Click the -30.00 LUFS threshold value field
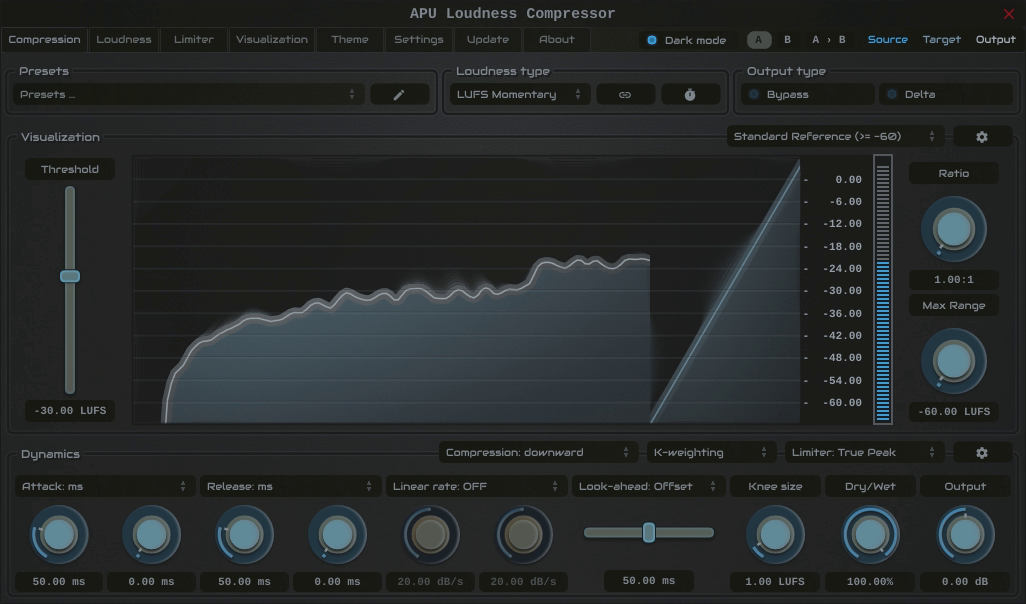The height and width of the screenshot is (604, 1026). click(x=70, y=411)
